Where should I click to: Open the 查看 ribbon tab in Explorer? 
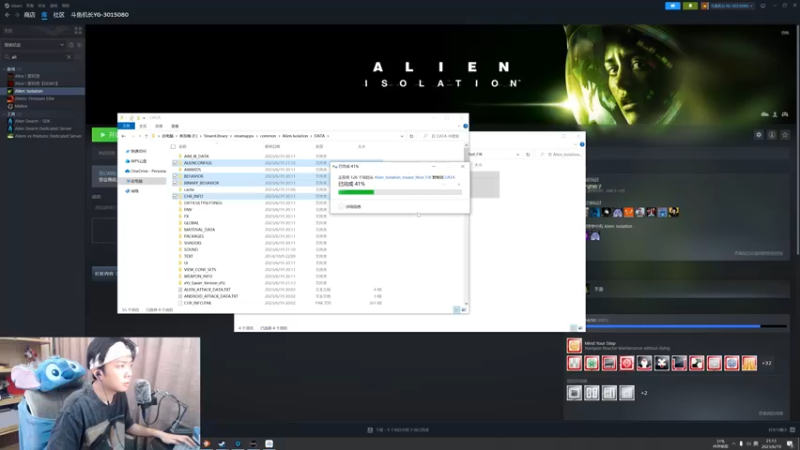(x=175, y=126)
